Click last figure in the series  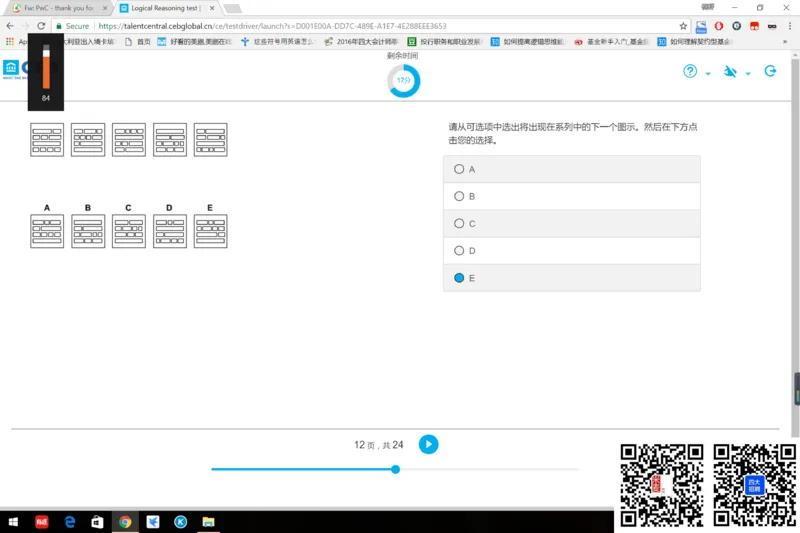(210, 139)
